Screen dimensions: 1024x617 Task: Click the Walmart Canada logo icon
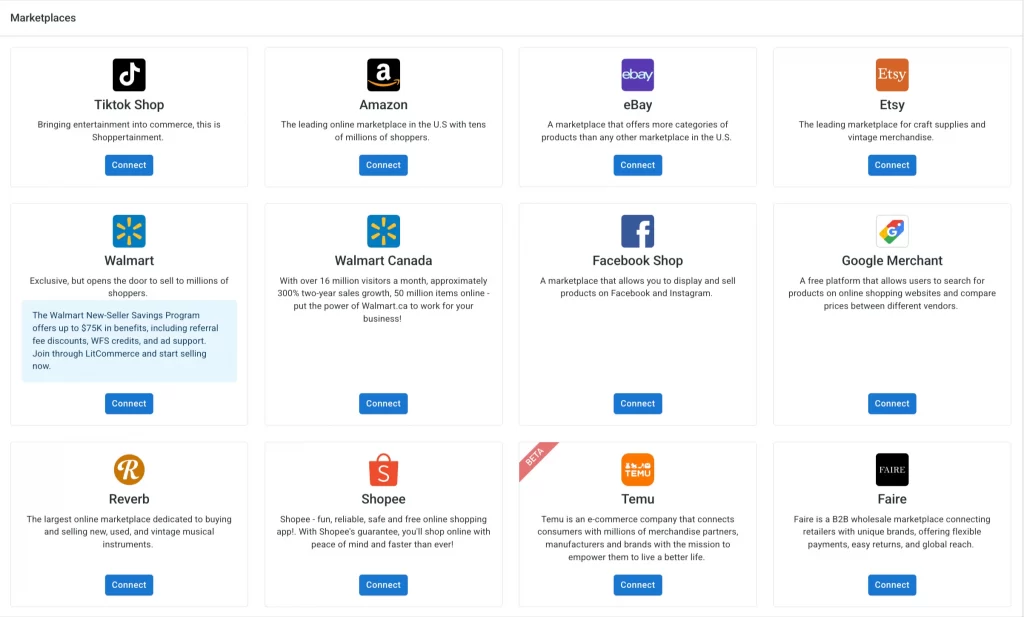click(383, 231)
